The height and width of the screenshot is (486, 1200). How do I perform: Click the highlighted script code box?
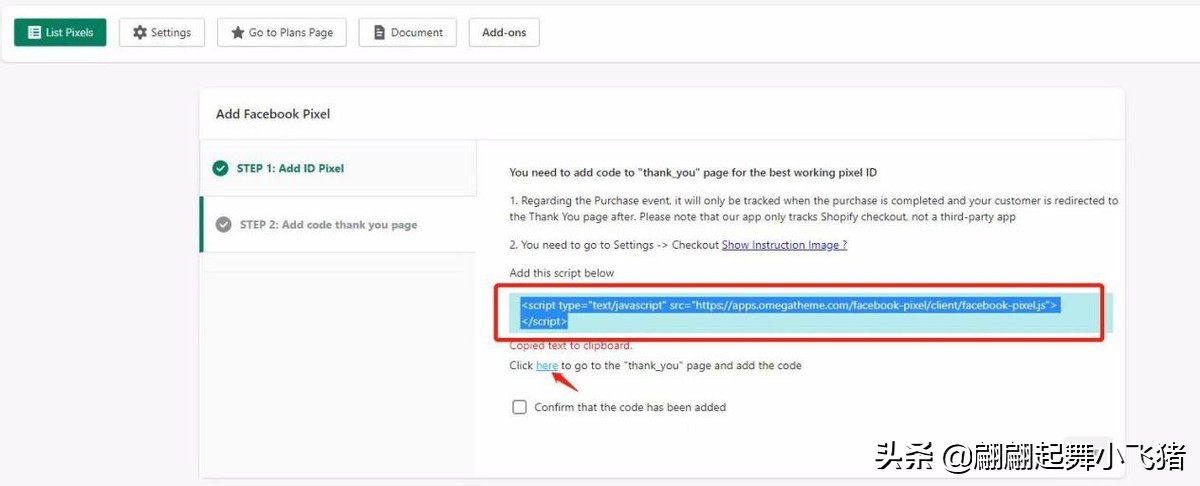[x=811, y=313]
